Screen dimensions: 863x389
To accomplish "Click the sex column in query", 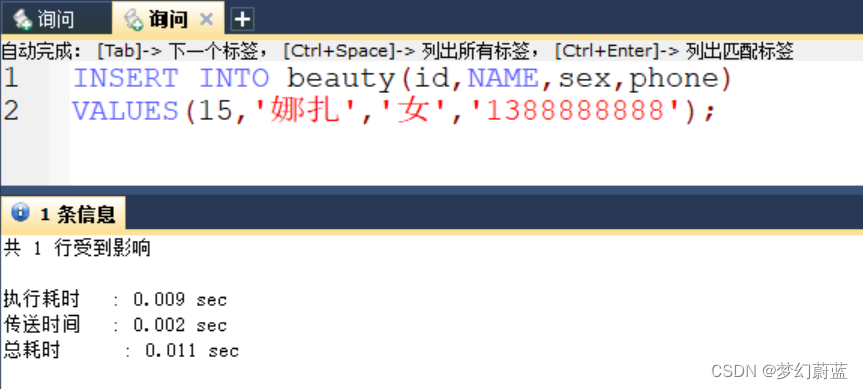I will tap(585, 80).
